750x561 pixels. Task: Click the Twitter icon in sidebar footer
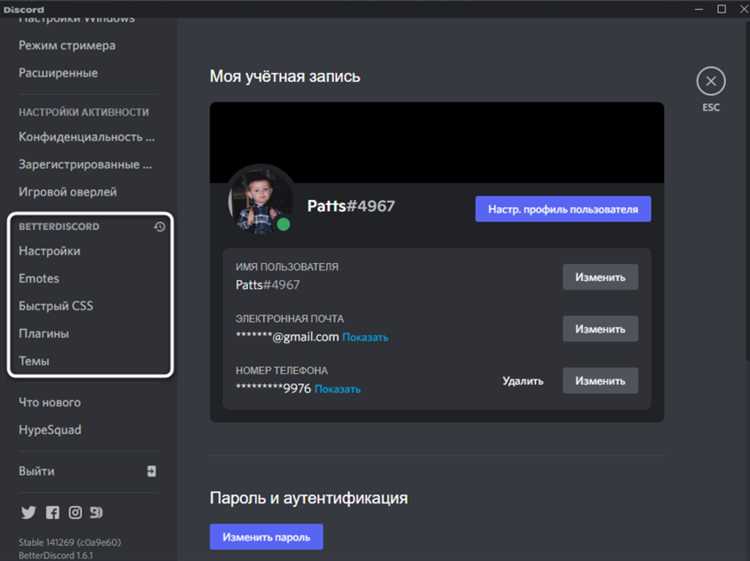28,513
